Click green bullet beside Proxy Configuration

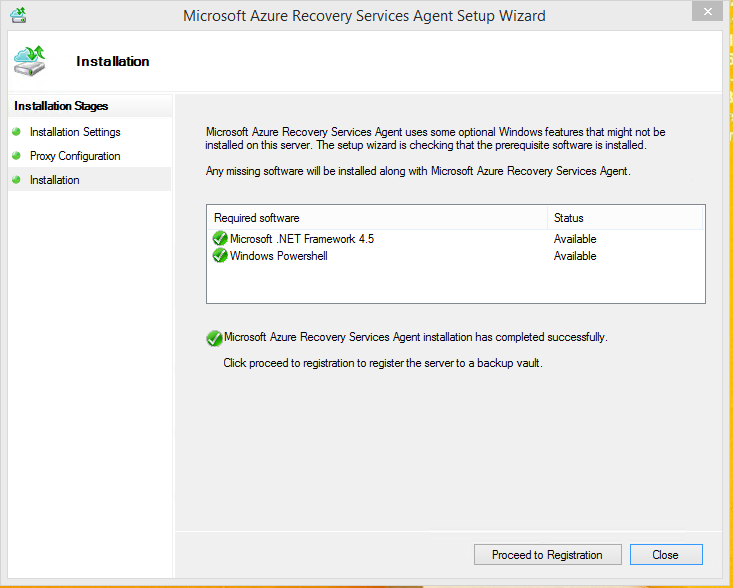point(16,156)
